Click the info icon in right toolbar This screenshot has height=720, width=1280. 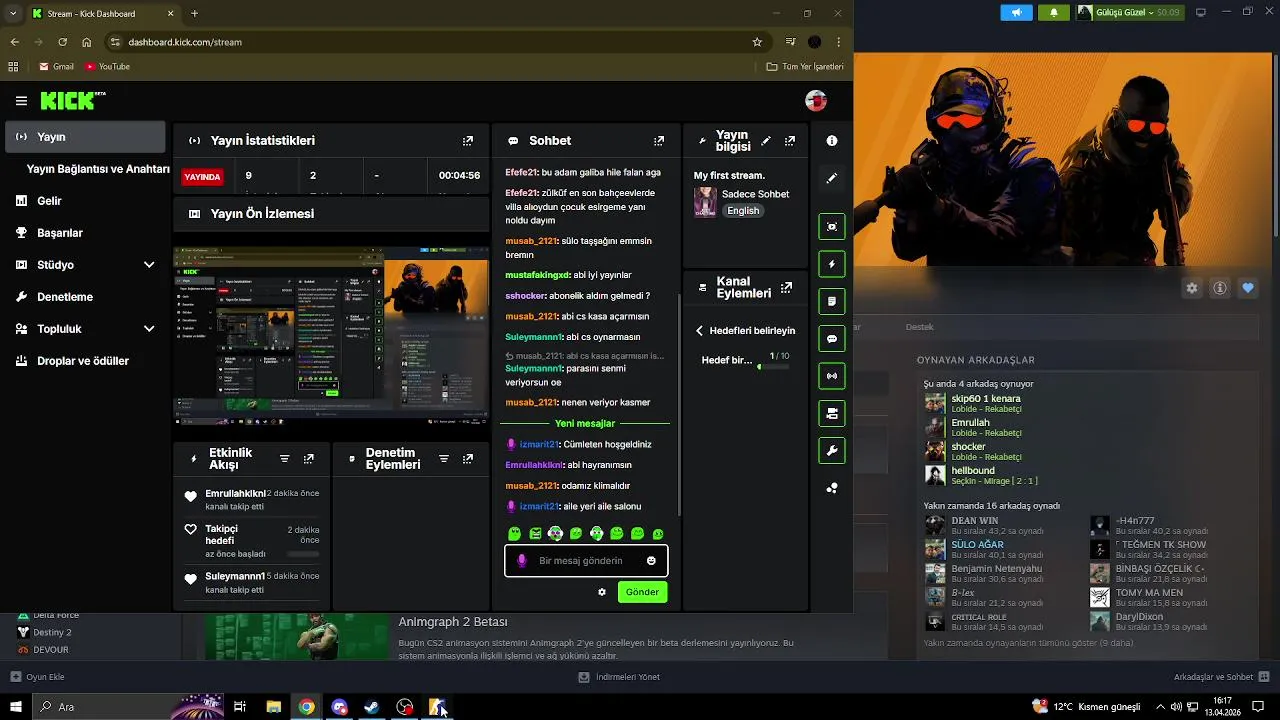click(x=831, y=141)
